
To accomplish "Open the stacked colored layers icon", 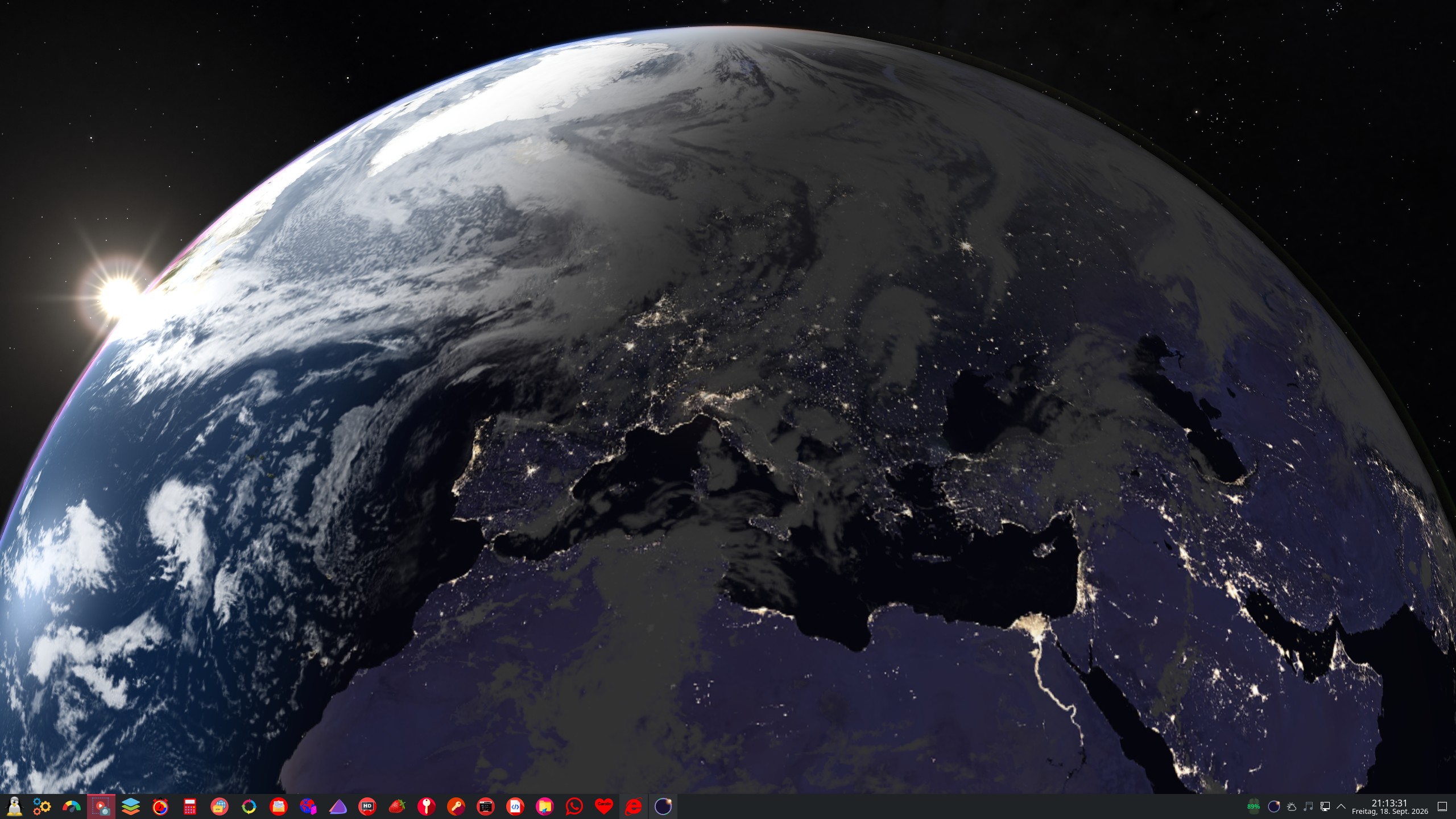I will click(x=131, y=806).
